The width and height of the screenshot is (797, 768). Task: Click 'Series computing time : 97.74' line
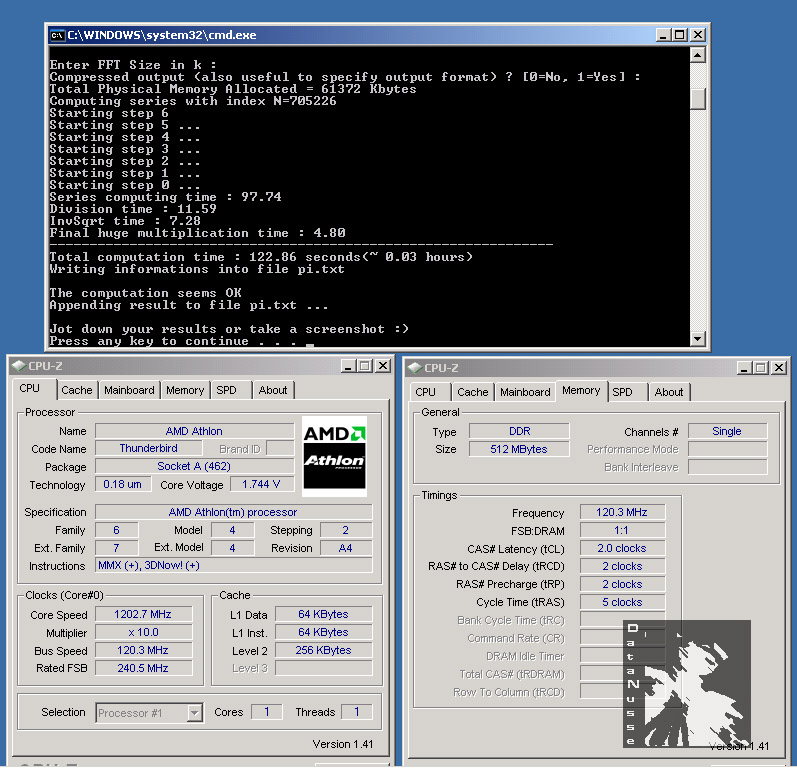[x=165, y=197]
